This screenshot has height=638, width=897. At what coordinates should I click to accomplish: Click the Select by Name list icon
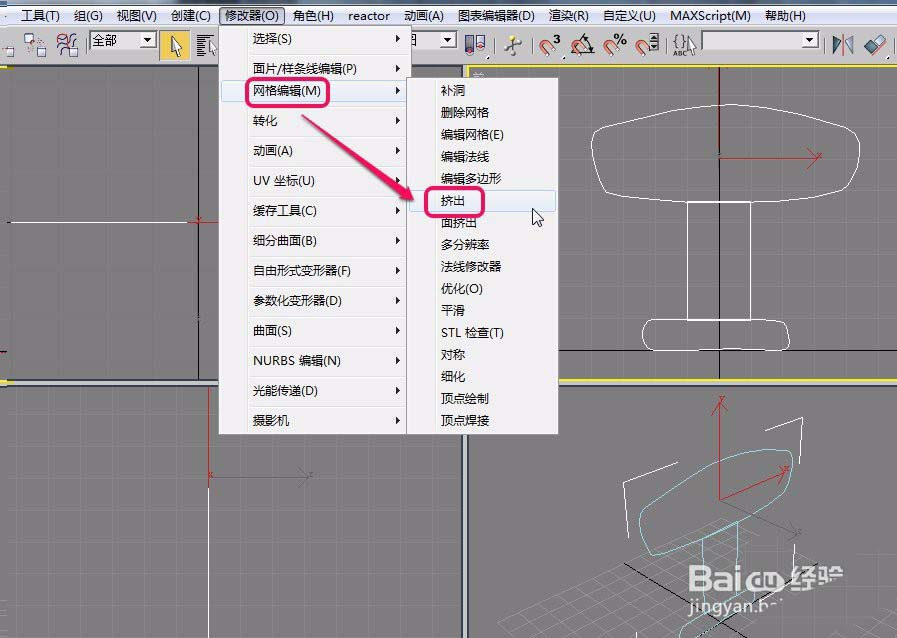coord(206,44)
